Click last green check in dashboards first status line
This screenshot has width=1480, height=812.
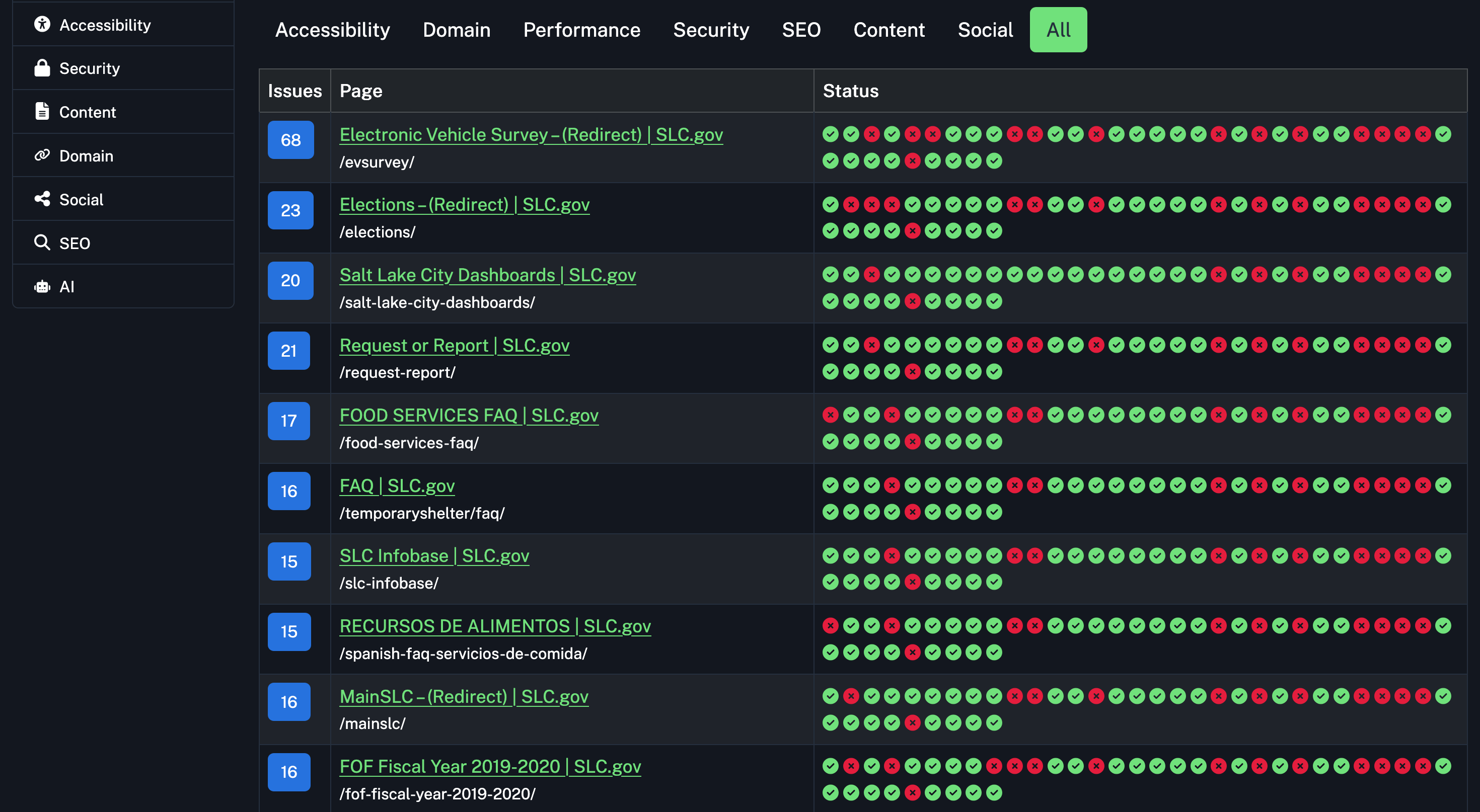[x=1443, y=275]
